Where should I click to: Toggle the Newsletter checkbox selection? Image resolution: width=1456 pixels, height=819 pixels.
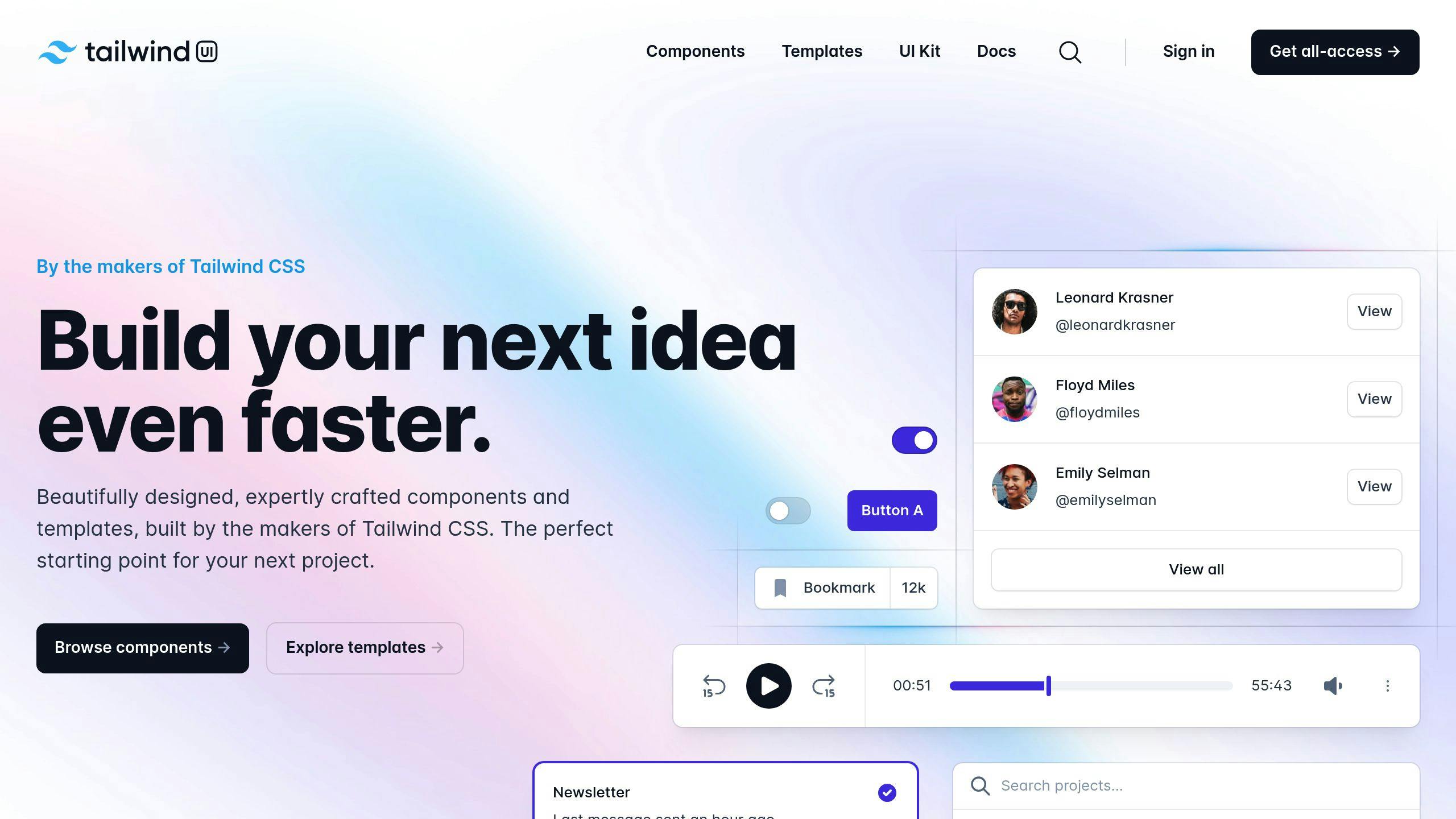point(887,792)
